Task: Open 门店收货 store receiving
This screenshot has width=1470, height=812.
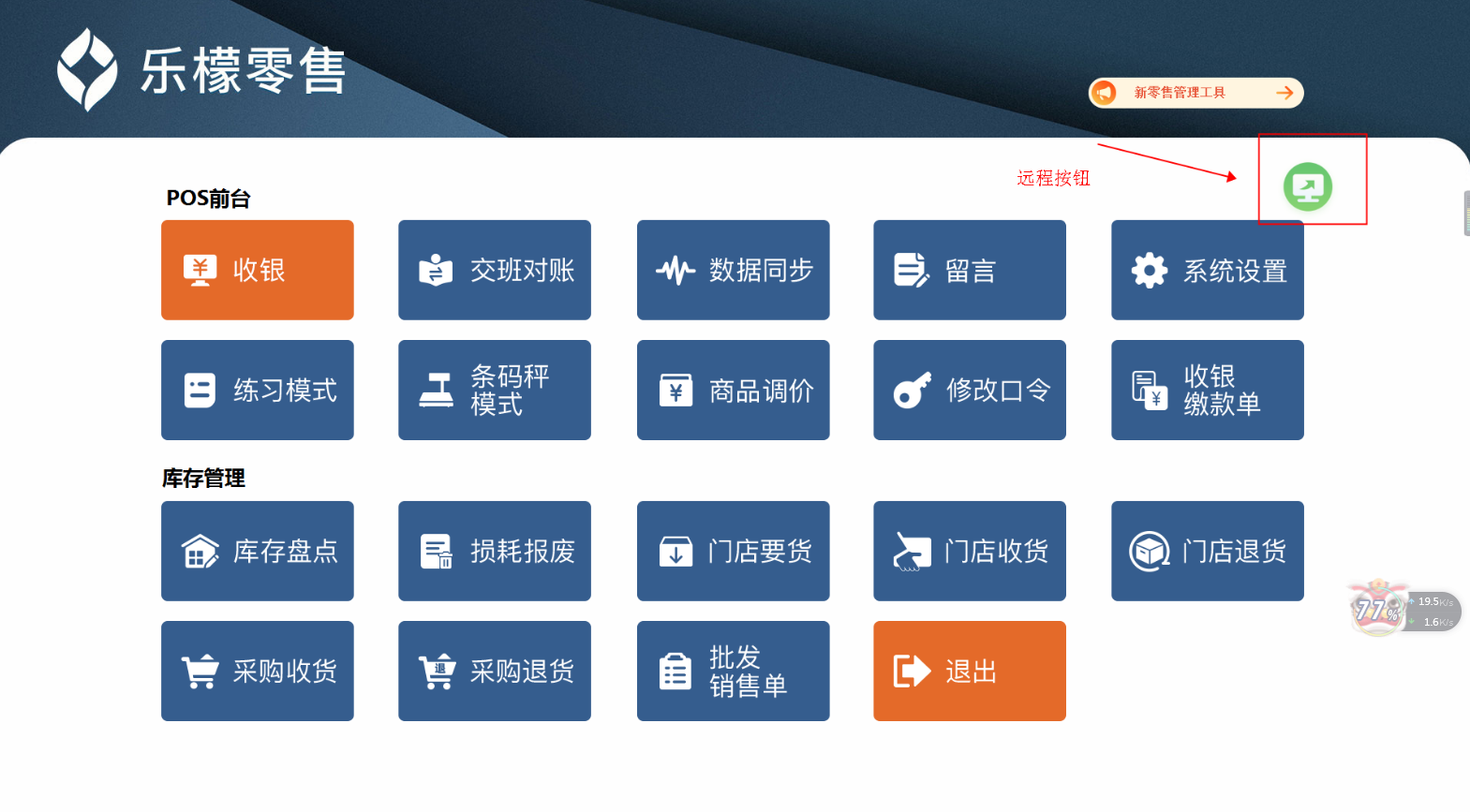Action: [970, 551]
